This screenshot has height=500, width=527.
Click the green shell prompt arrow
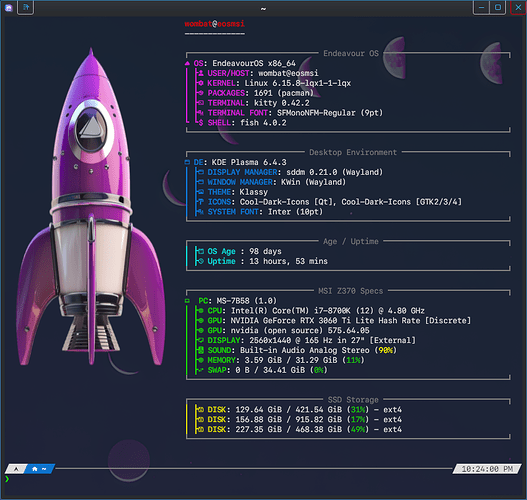(7, 479)
